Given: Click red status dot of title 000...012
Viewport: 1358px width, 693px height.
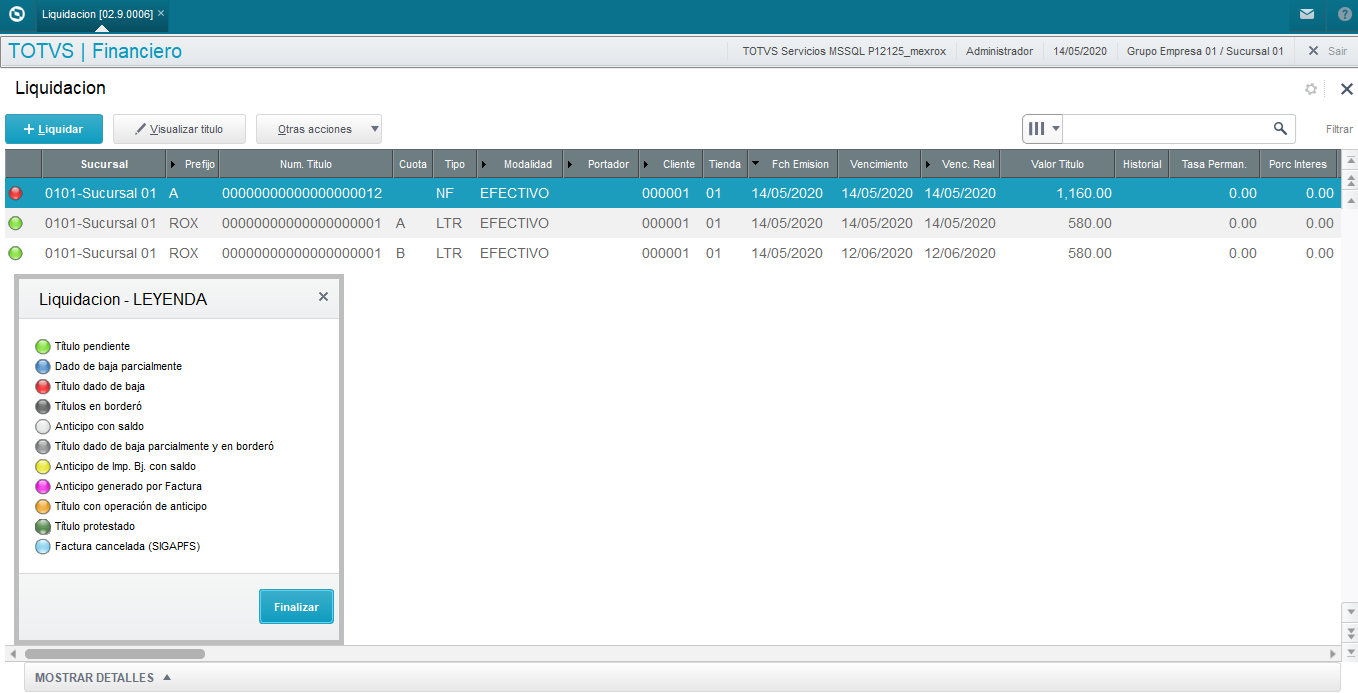Looking at the screenshot, I should (15, 193).
